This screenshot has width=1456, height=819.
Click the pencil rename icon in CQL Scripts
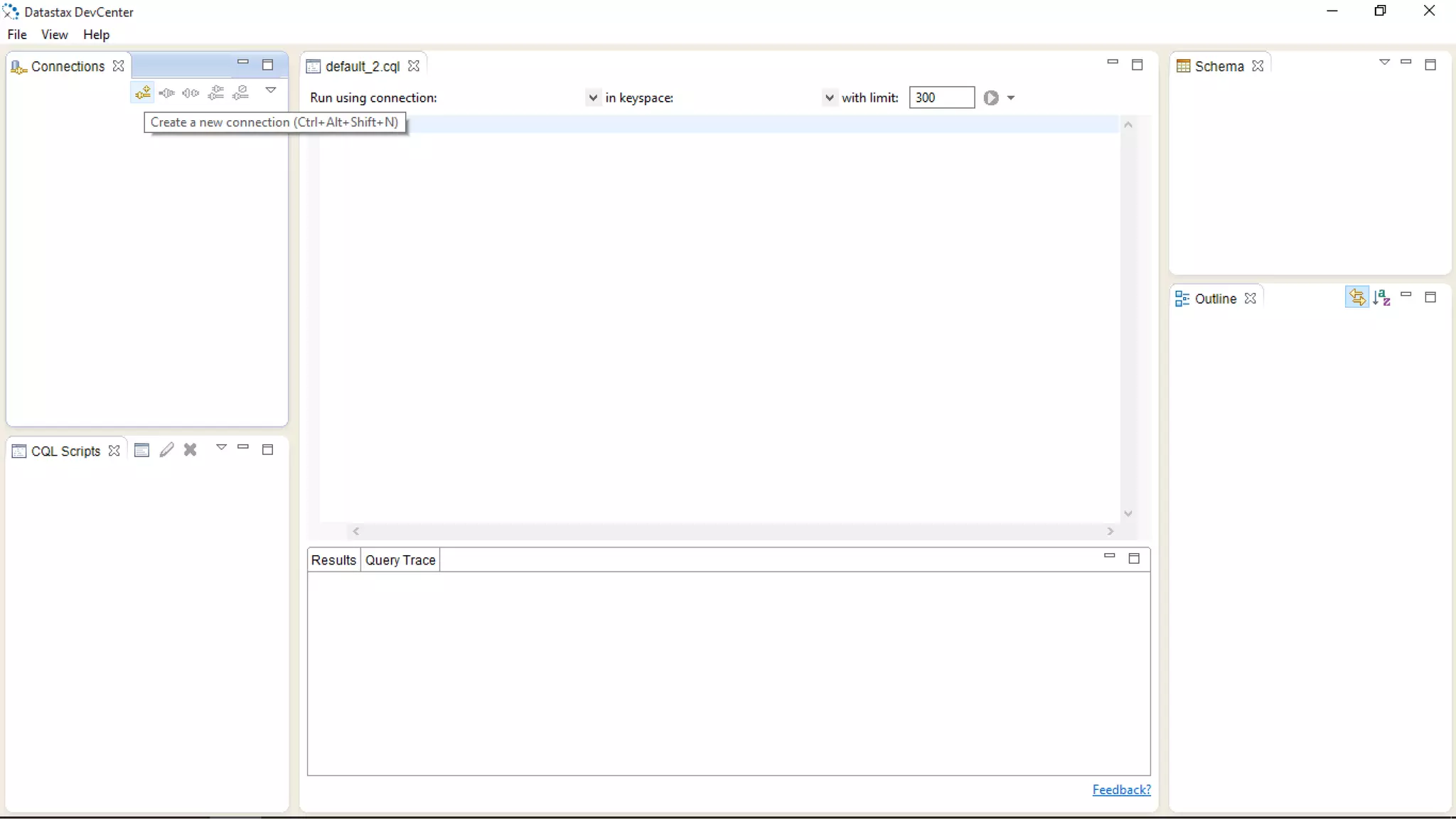(166, 450)
